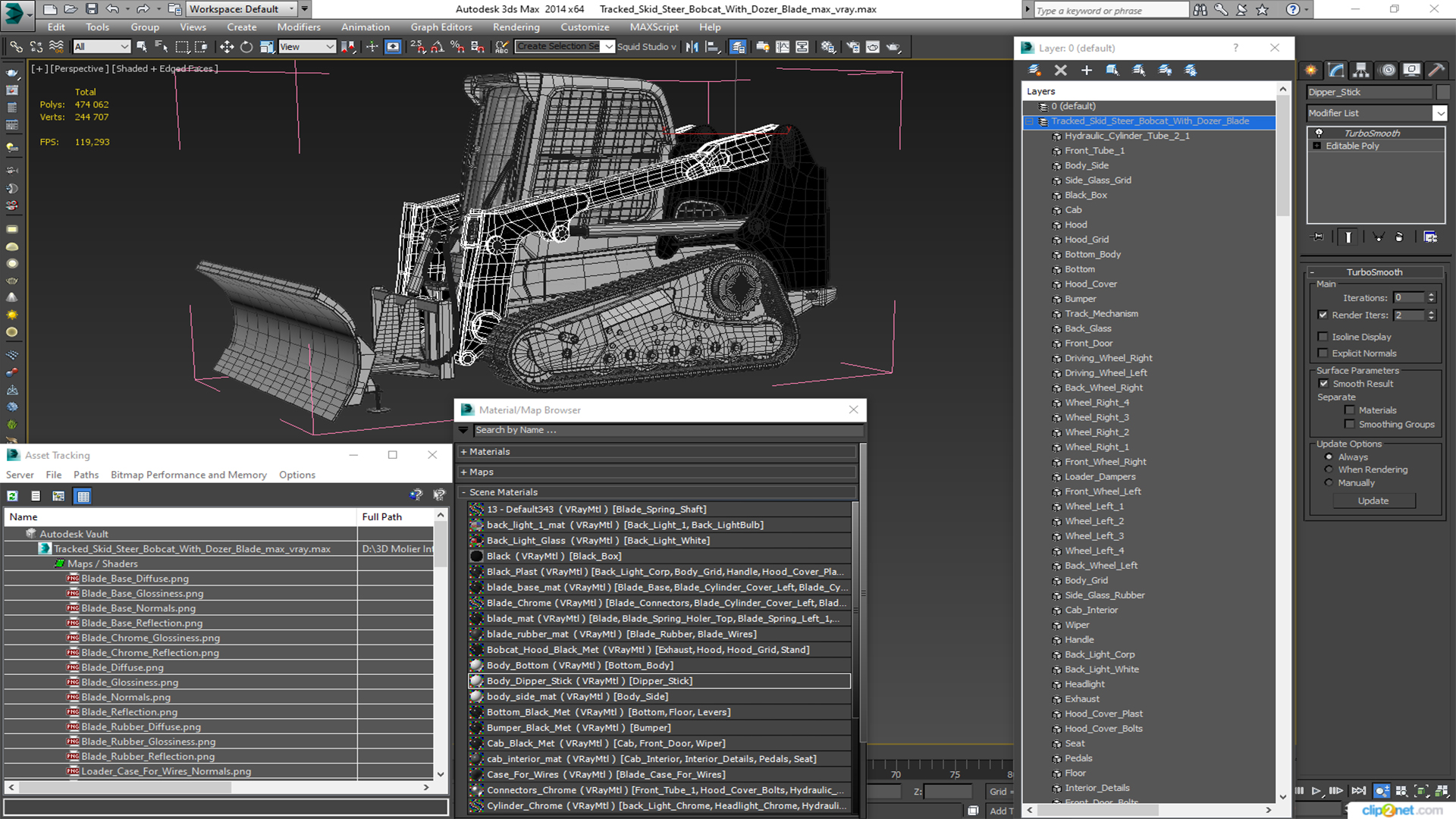Click Configure Modifier Sets icon
Viewport: 1456px width, 819px height.
pos(1430,237)
